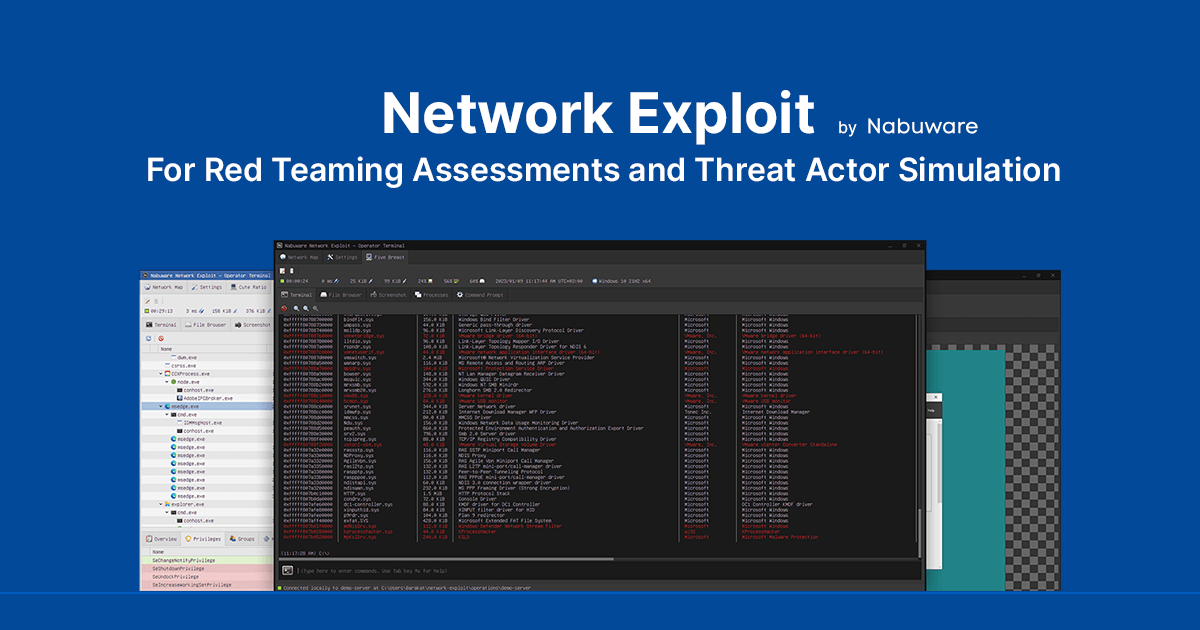
Task: Click the camera icon on the Screenshot tab
Action: coord(375,295)
